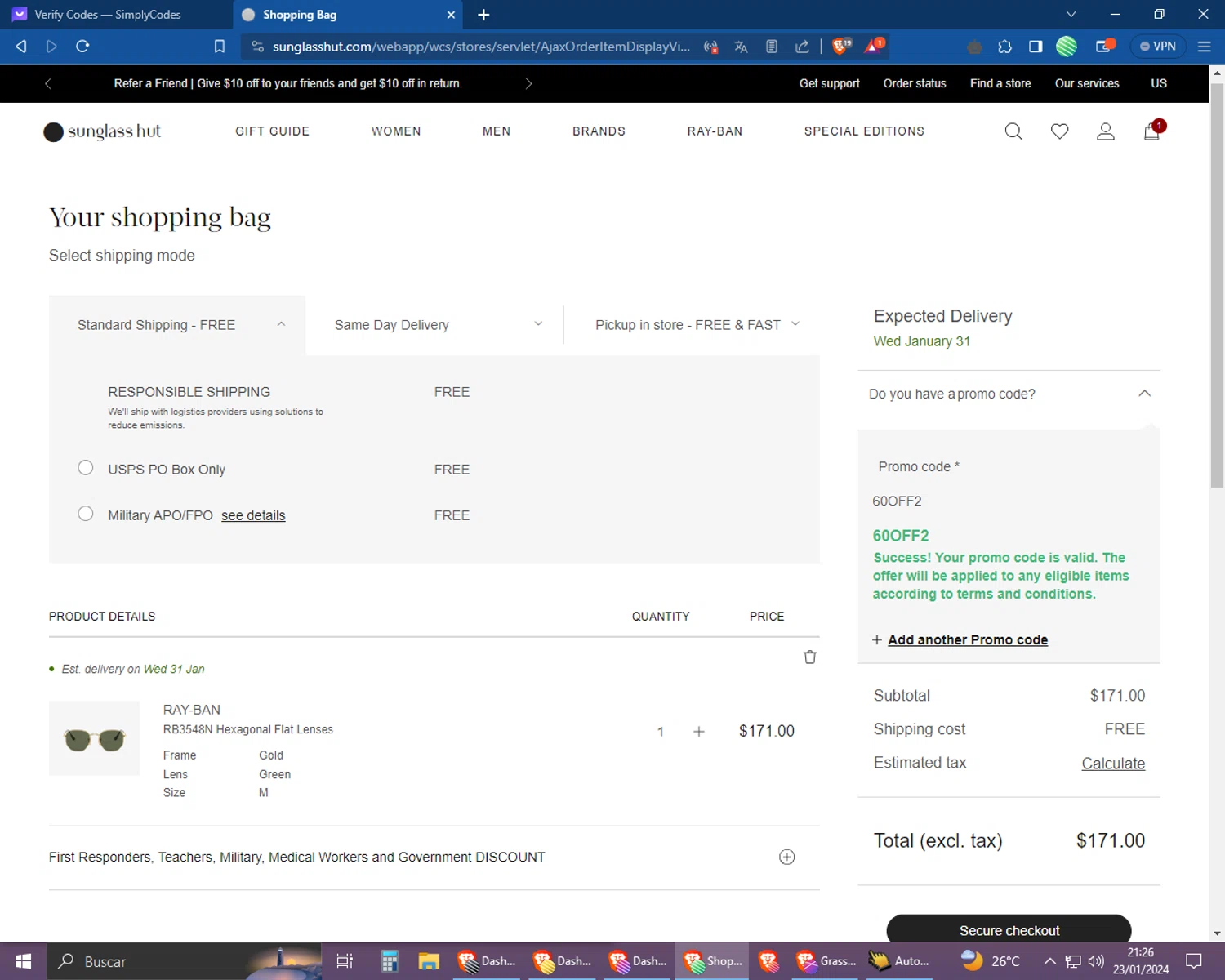The width and height of the screenshot is (1225, 980).
Task: Open the wishlist heart icon
Action: (x=1059, y=131)
